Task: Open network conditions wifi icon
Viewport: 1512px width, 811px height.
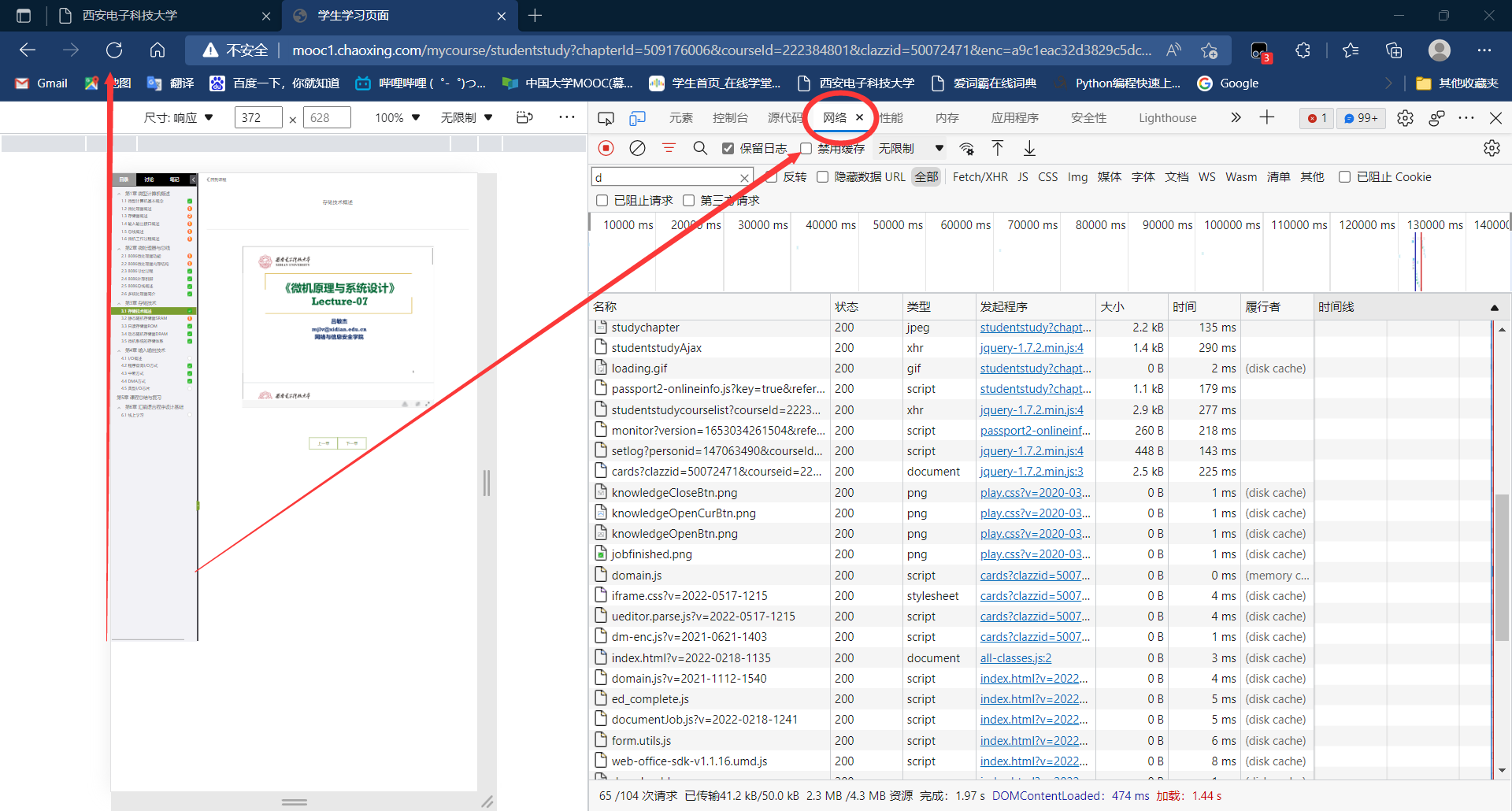Action: (x=966, y=148)
